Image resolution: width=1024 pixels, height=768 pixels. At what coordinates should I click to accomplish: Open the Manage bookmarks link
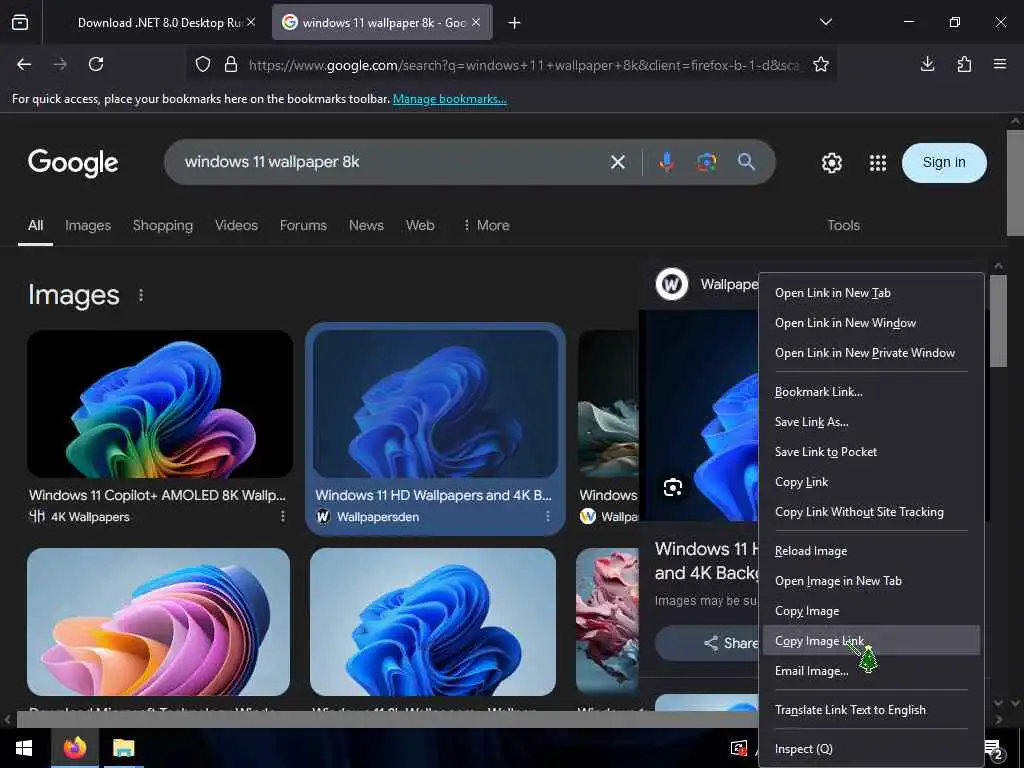pyautogui.click(x=449, y=99)
